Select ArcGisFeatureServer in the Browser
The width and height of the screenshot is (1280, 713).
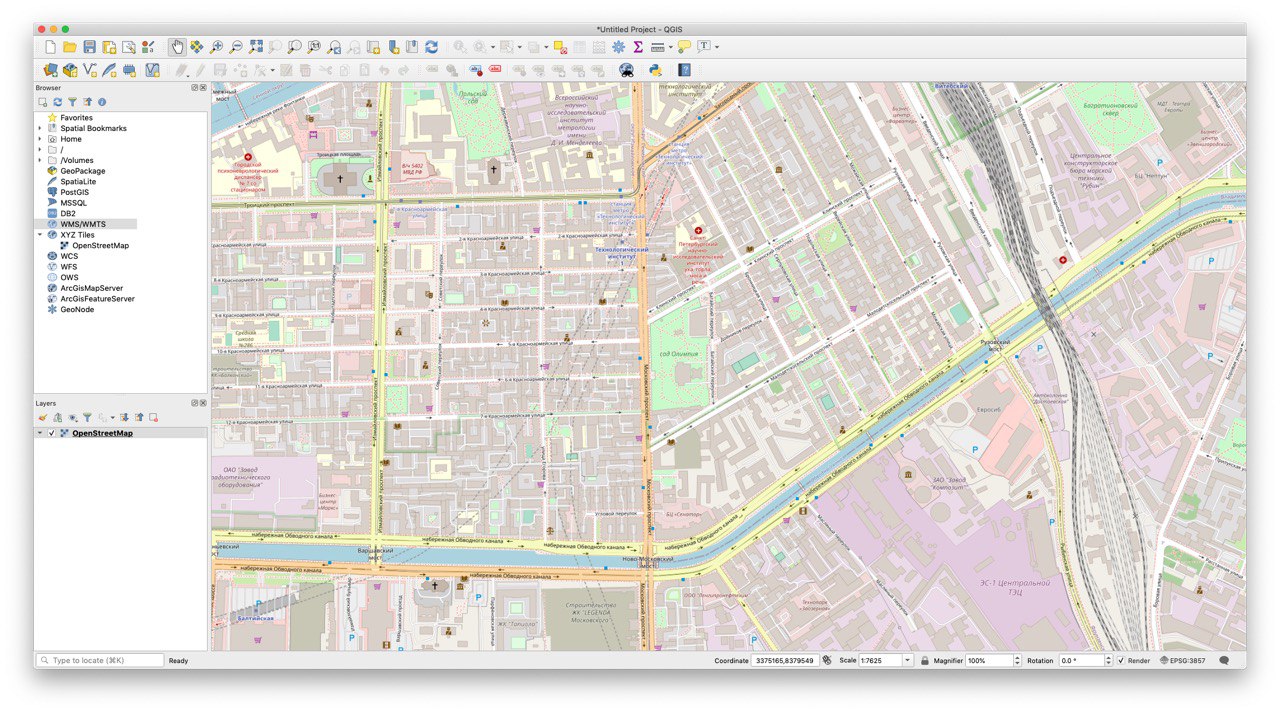click(97, 298)
